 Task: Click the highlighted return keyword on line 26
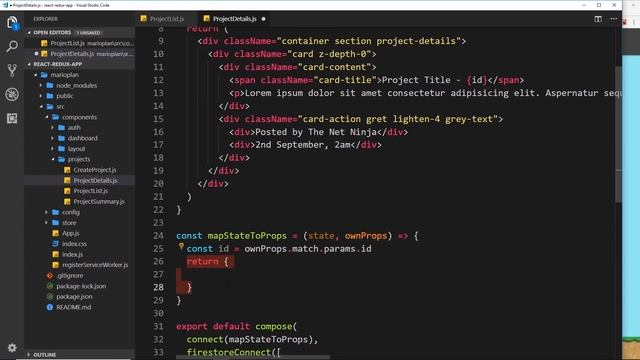tap(202, 262)
